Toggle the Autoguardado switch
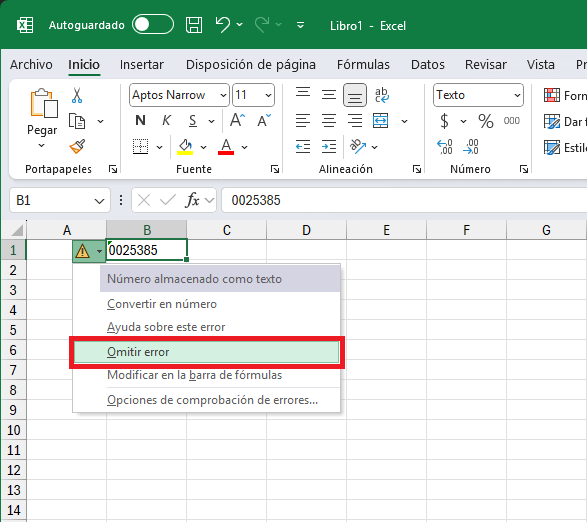This screenshot has height=522, width=587. [153, 25]
